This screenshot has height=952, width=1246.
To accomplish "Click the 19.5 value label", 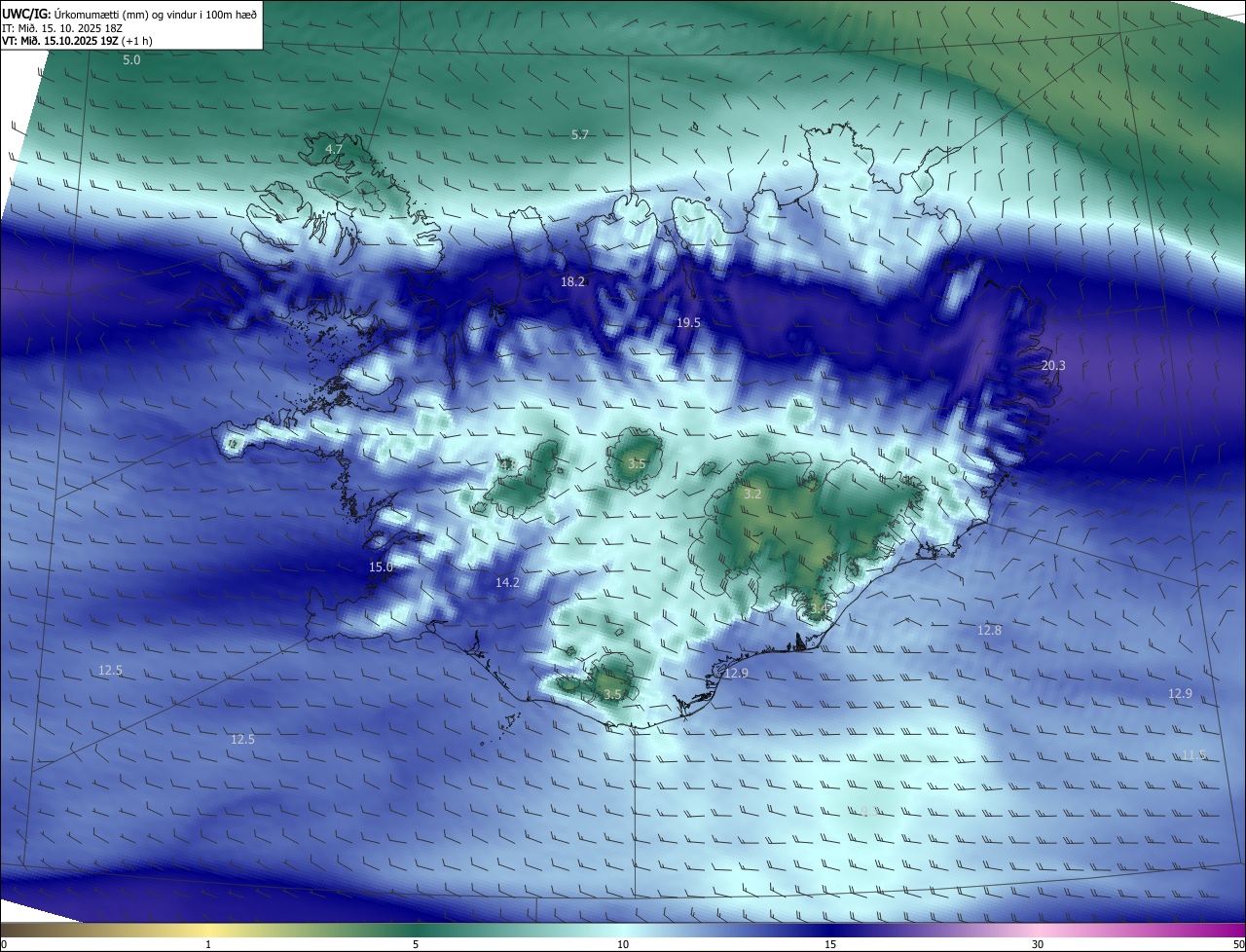I will 688,322.
